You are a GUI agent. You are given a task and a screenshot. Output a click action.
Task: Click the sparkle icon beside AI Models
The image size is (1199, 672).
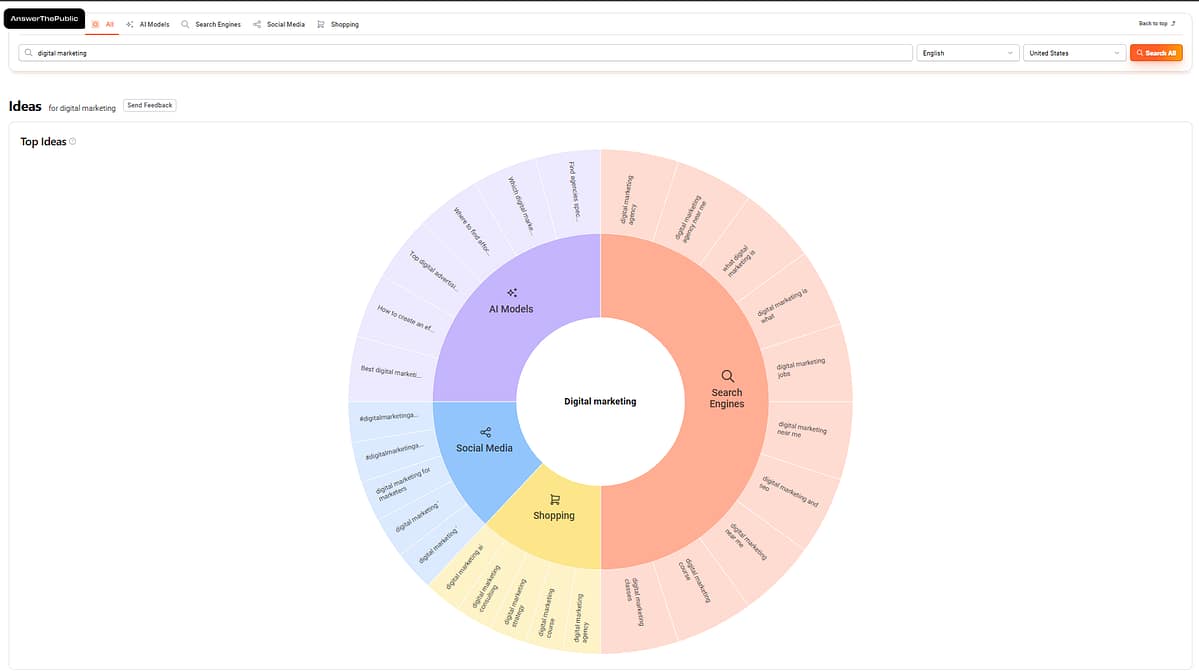point(130,24)
